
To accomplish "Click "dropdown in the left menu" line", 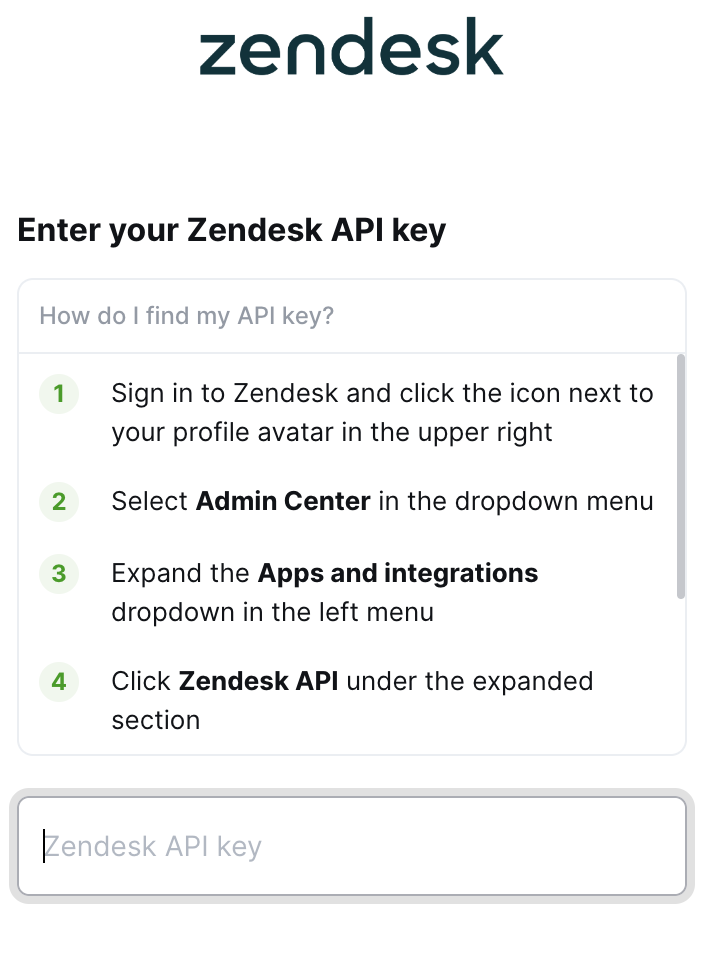I will pyautogui.click(x=272, y=612).
